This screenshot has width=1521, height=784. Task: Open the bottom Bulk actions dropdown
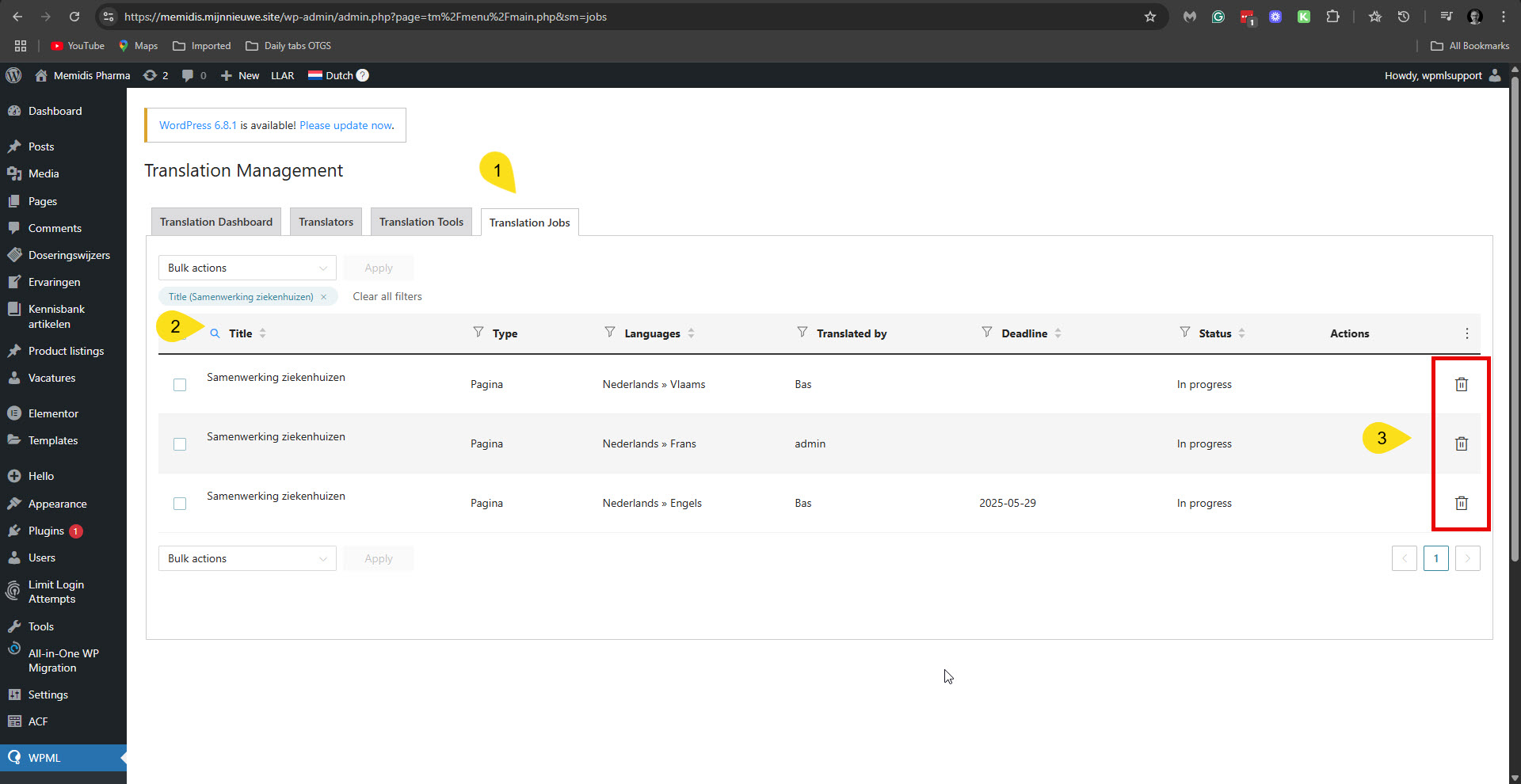coord(247,558)
